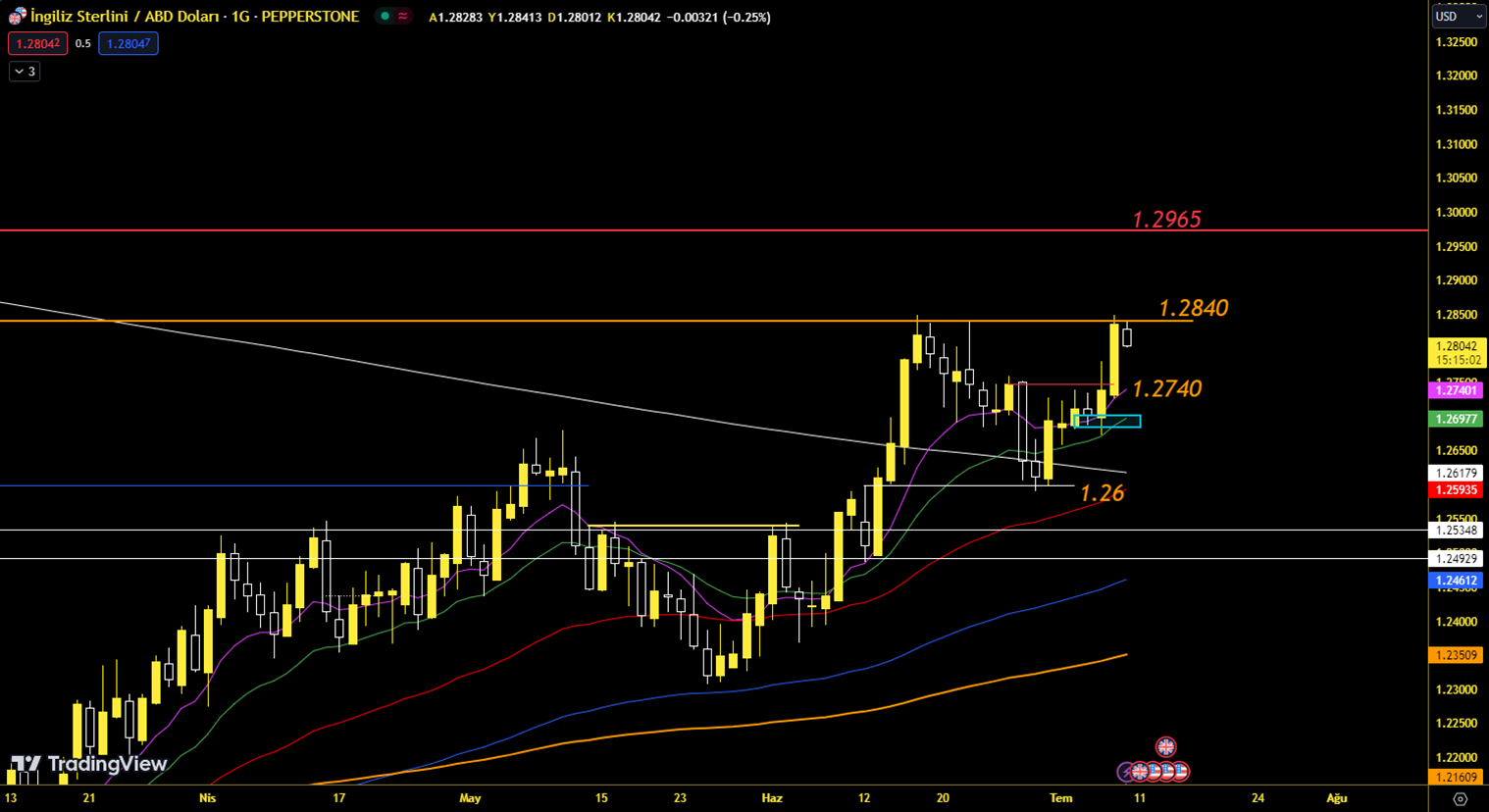Click the orange 1.23509 price scale label
The height and width of the screenshot is (812, 1489).
(x=1457, y=655)
